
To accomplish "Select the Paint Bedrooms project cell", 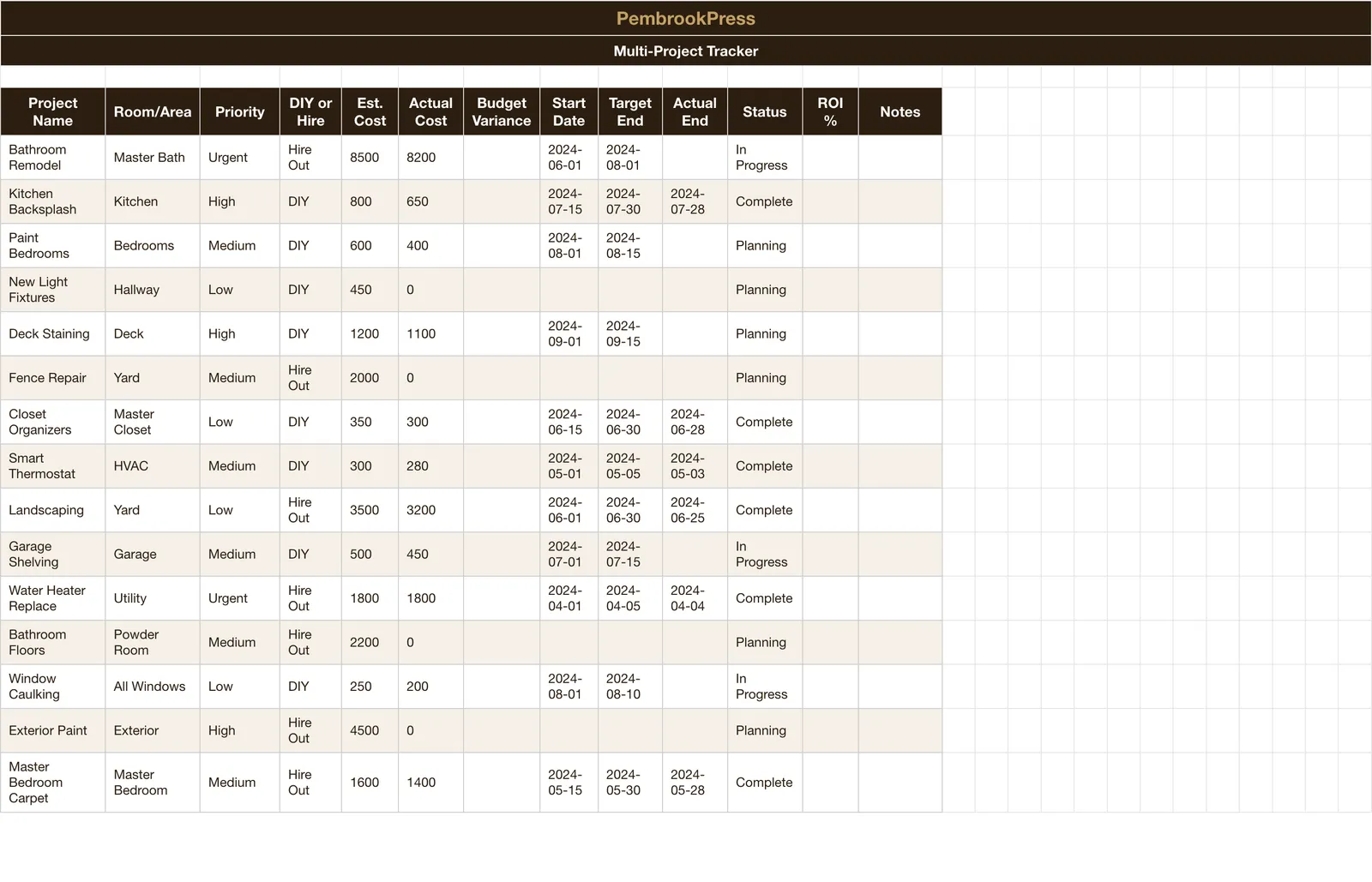I will (53, 246).
